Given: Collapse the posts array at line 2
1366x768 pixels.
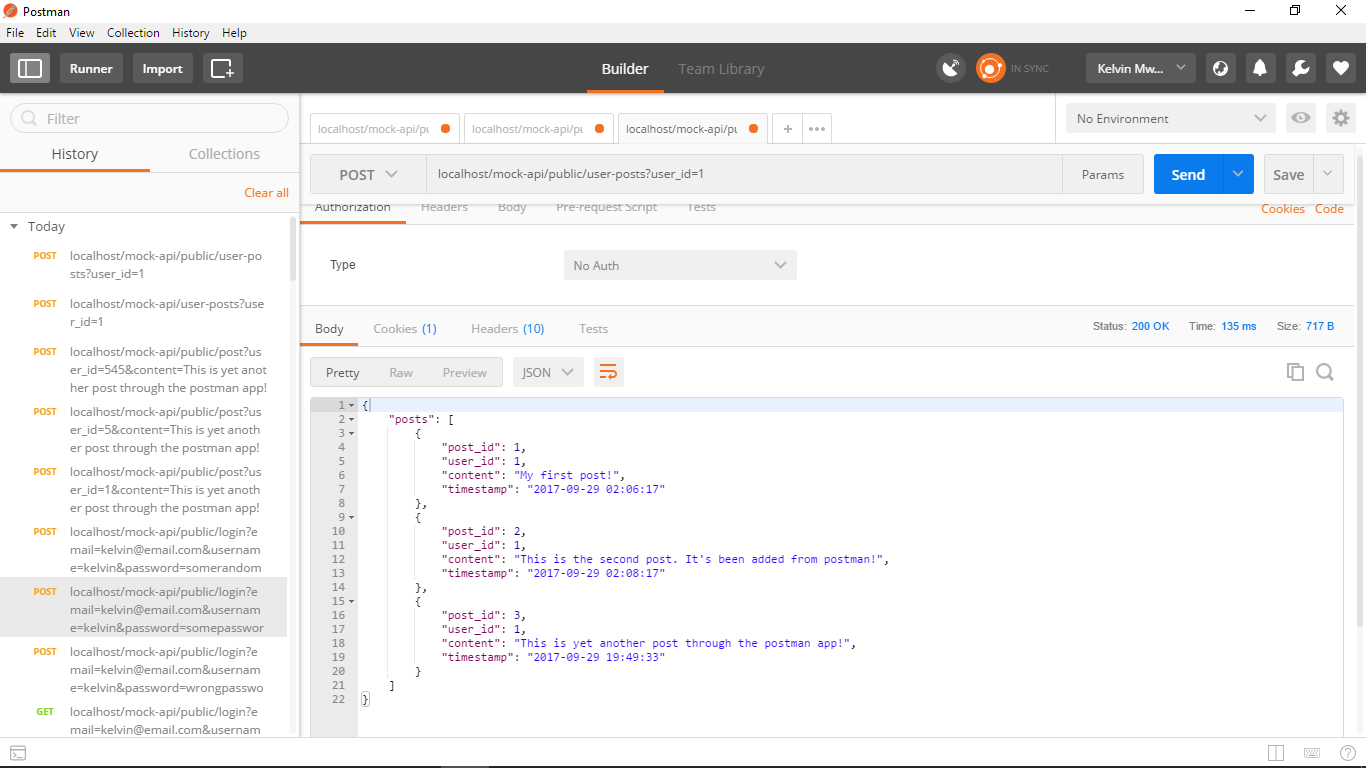Looking at the screenshot, I should point(351,419).
